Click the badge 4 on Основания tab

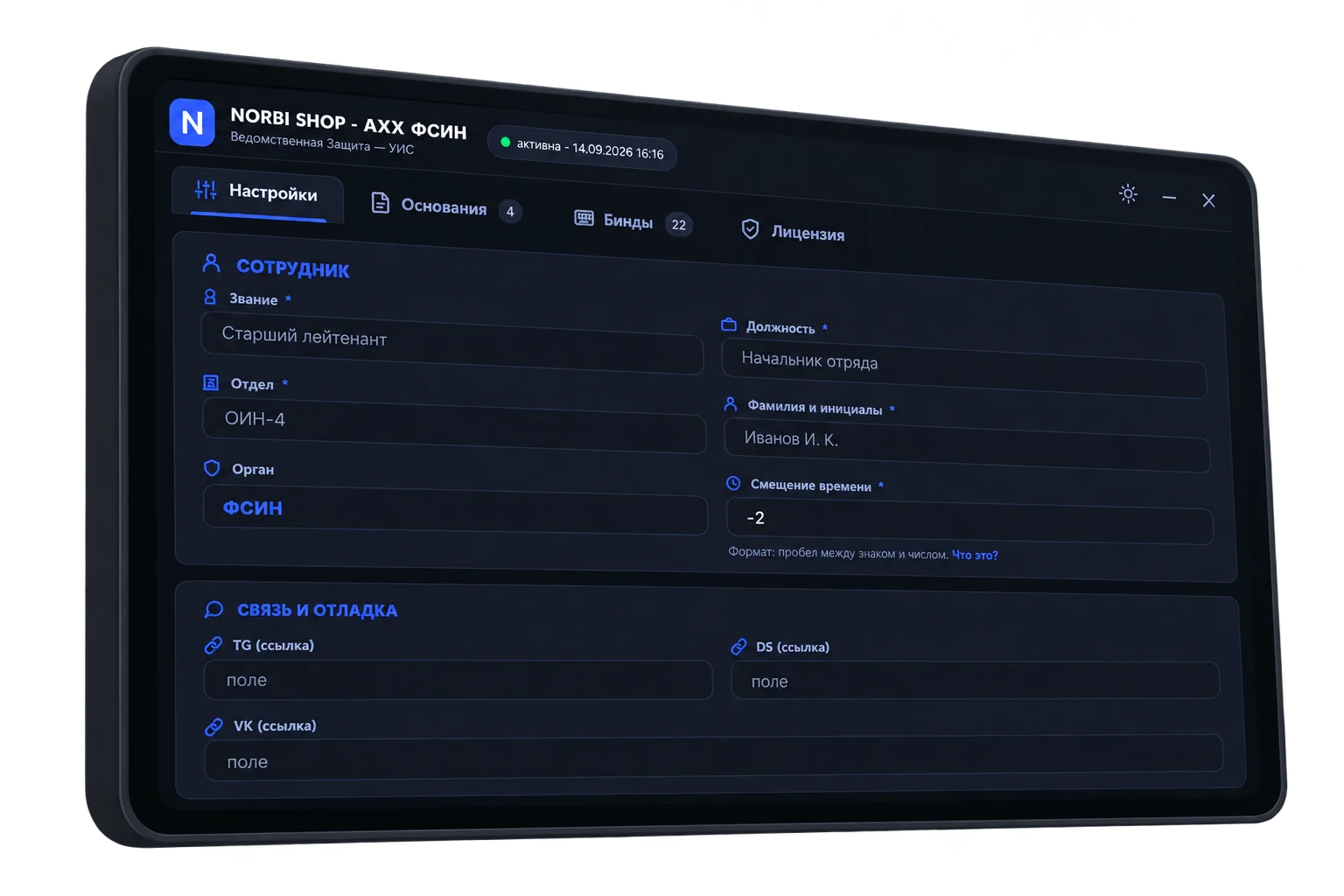510,212
